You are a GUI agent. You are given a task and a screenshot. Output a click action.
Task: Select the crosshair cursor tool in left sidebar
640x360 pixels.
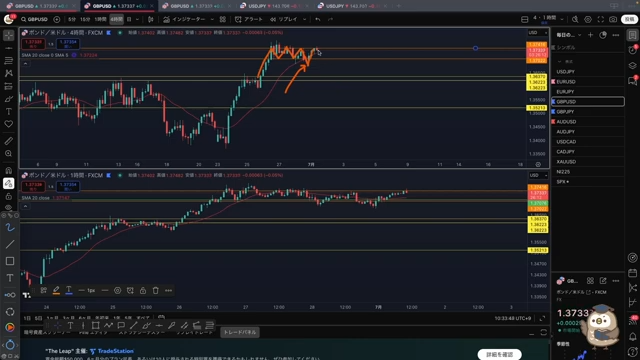(9, 36)
